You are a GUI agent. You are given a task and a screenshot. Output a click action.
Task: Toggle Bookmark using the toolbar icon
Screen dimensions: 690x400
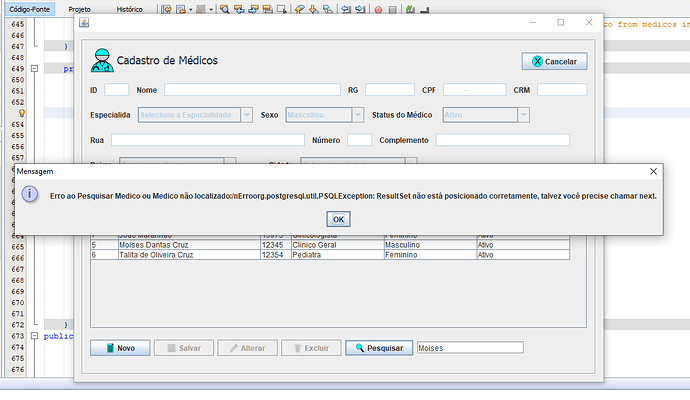click(x=328, y=9)
